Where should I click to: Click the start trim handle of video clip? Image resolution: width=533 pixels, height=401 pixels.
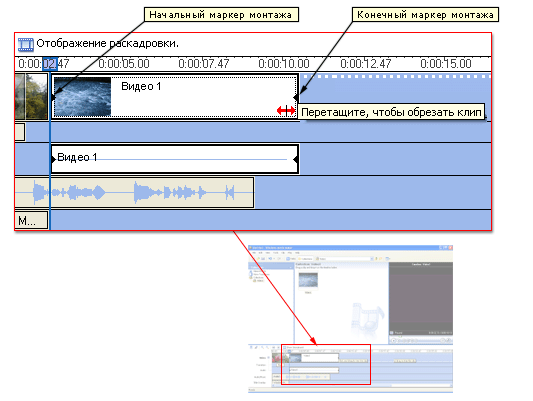[53, 98]
